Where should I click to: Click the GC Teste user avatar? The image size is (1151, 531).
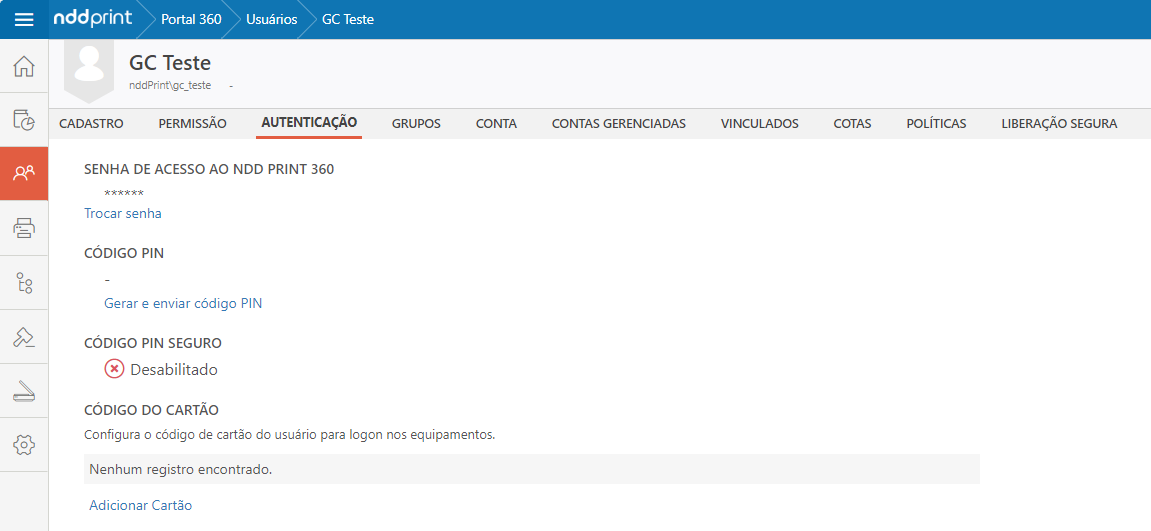tap(89, 68)
